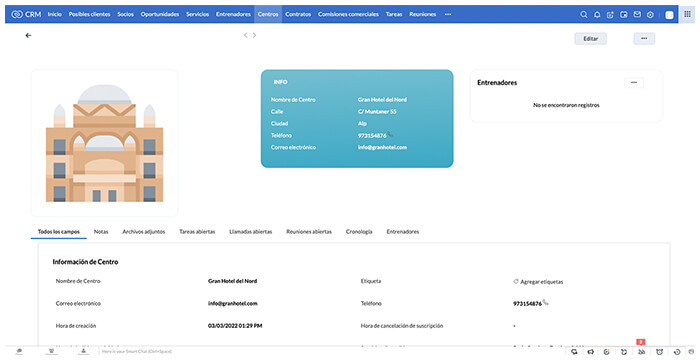Switch to Llamadas abiertas tab
This screenshot has width=700, height=360.
click(x=250, y=232)
